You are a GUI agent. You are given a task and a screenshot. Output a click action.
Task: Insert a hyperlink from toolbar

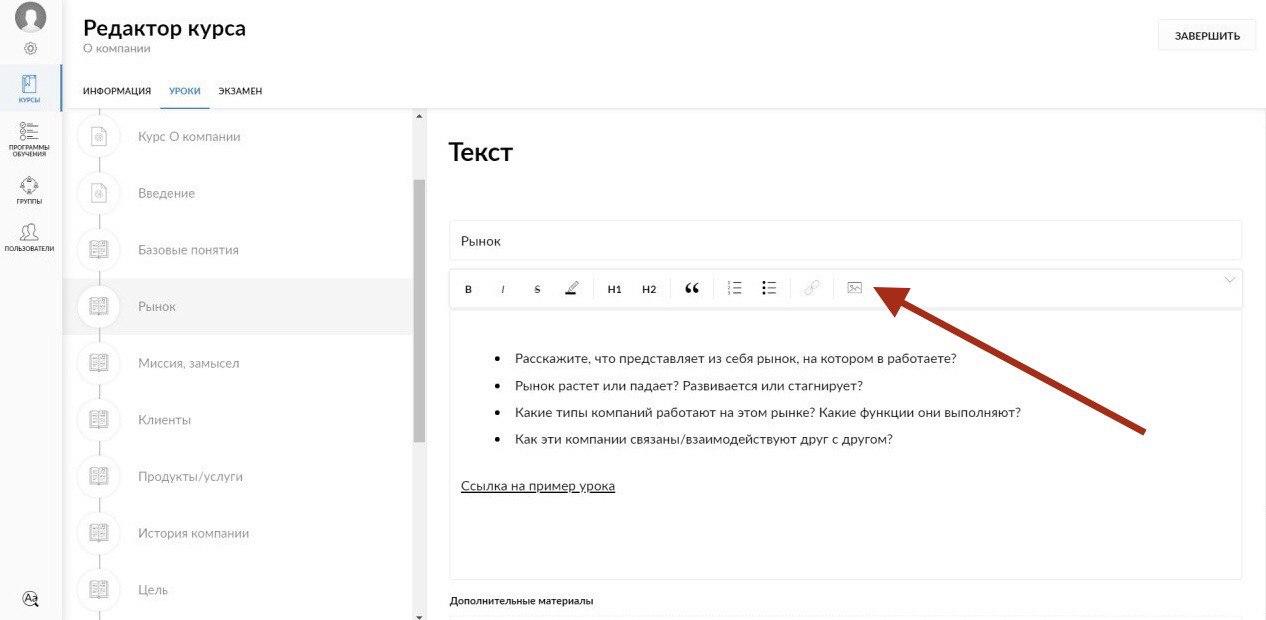tap(811, 288)
